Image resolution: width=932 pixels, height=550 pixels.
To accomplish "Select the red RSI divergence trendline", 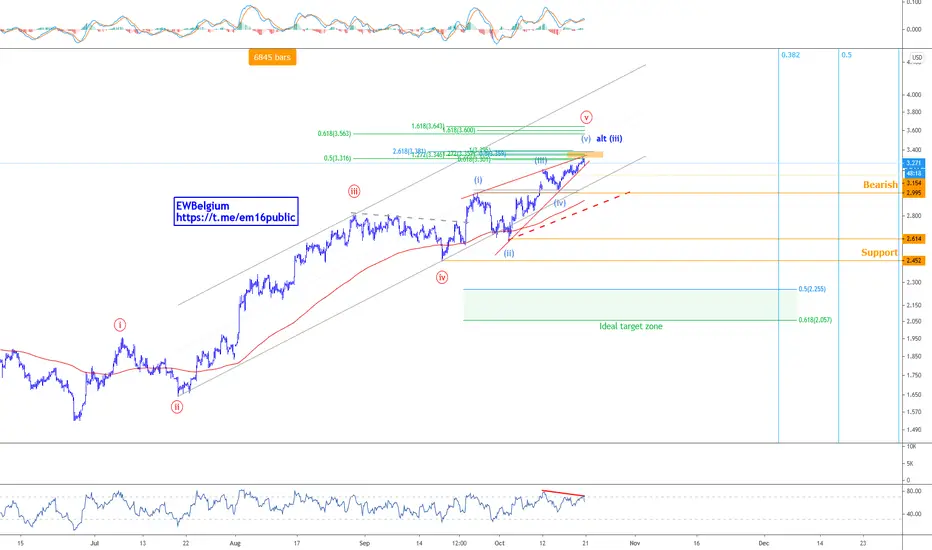I will [563, 494].
